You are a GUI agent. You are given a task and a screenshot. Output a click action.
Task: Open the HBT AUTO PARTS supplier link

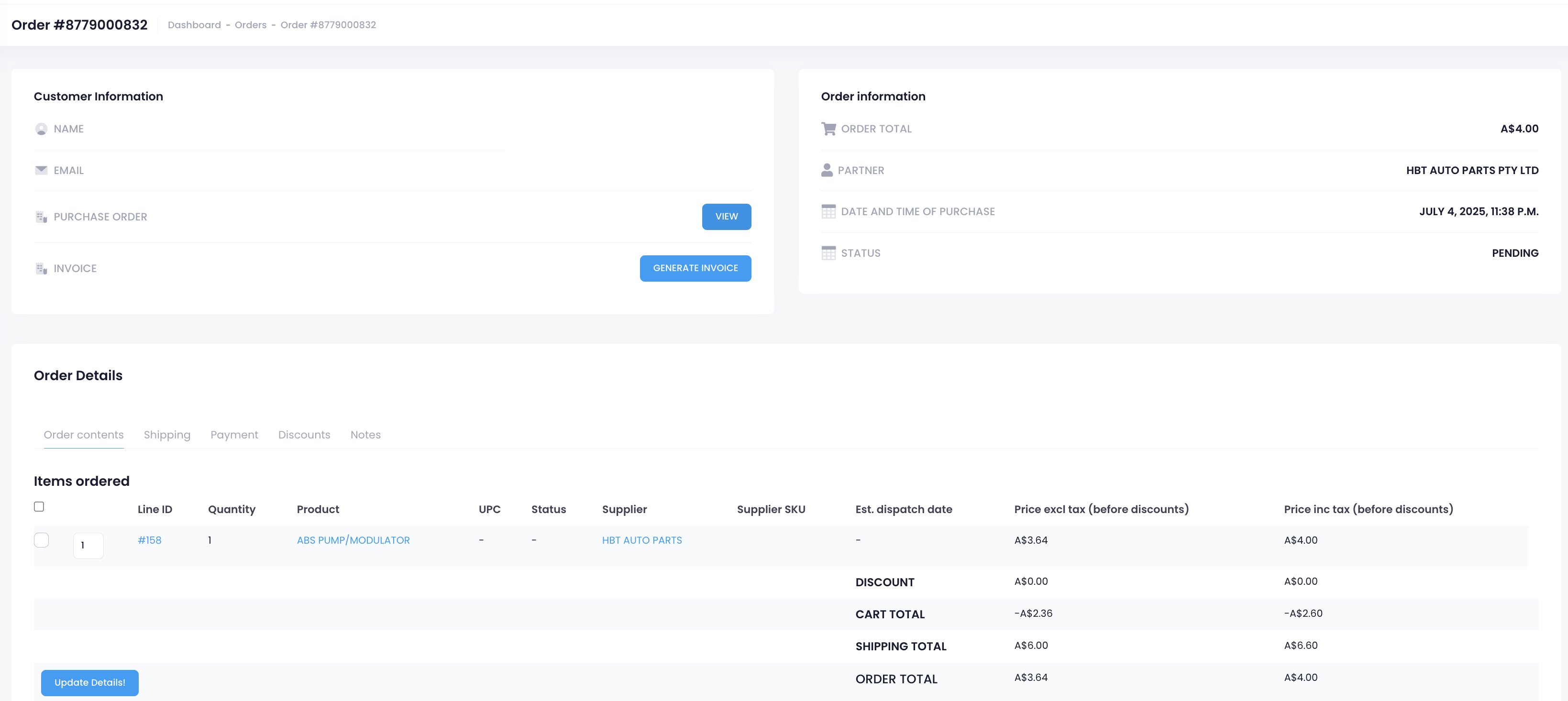point(641,540)
